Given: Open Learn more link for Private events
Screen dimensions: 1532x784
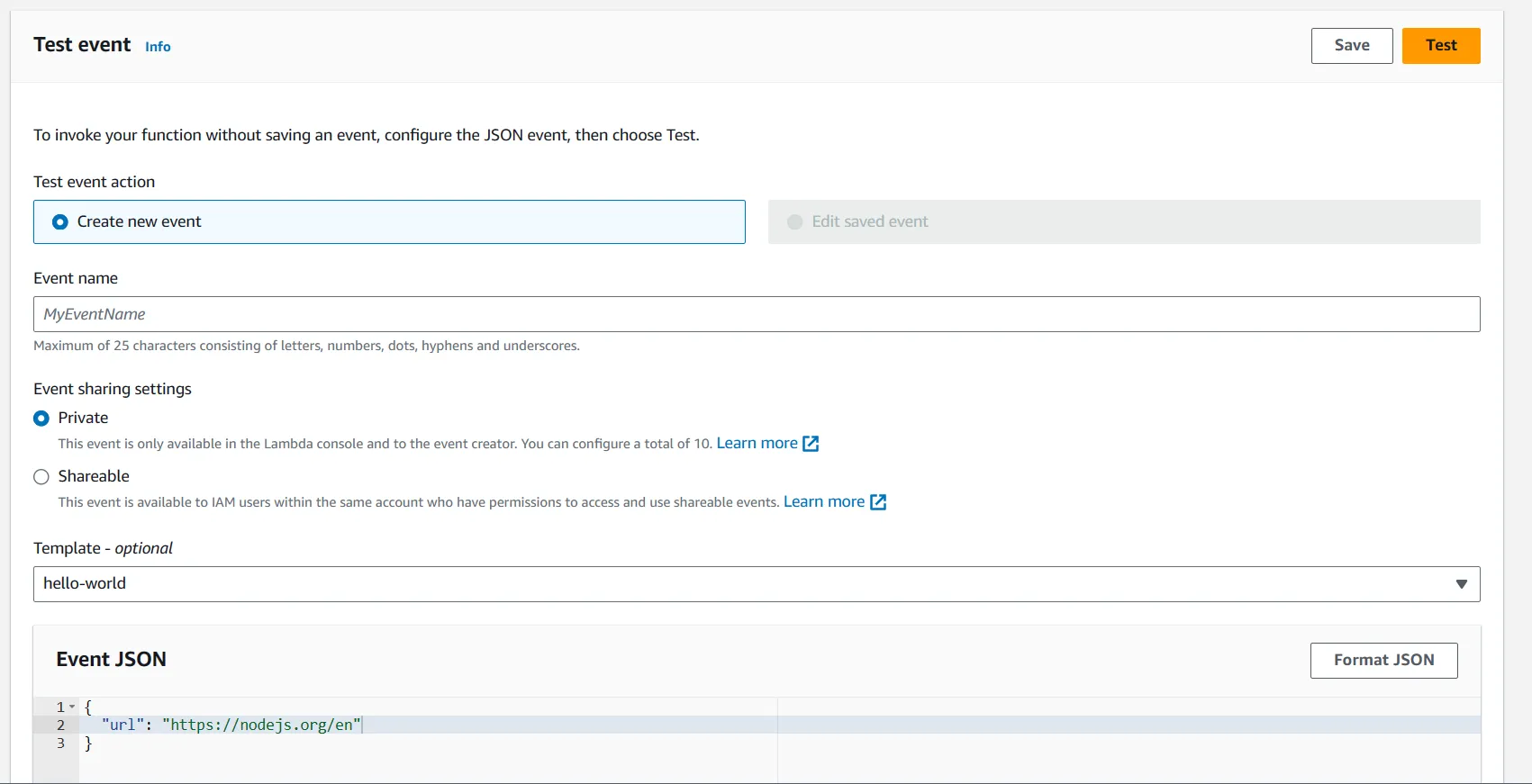Looking at the screenshot, I should [757, 443].
